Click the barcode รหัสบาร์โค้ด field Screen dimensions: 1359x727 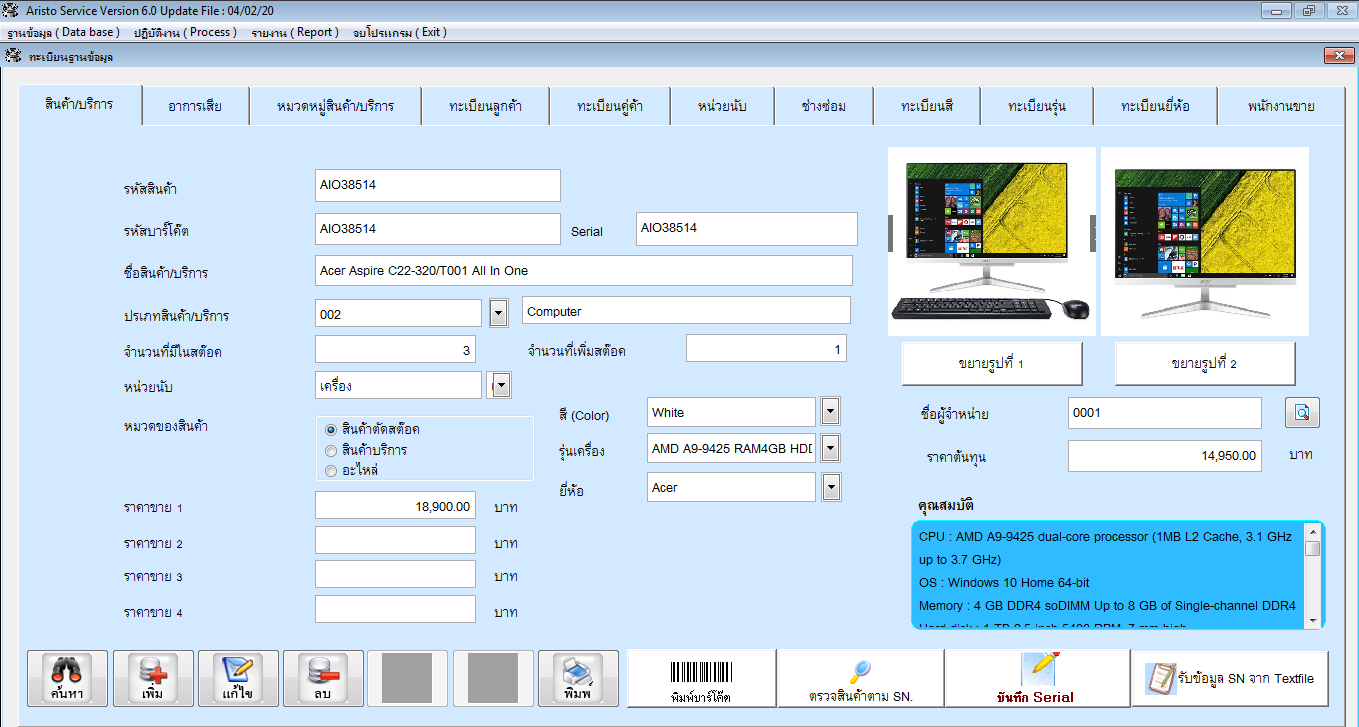click(437, 228)
